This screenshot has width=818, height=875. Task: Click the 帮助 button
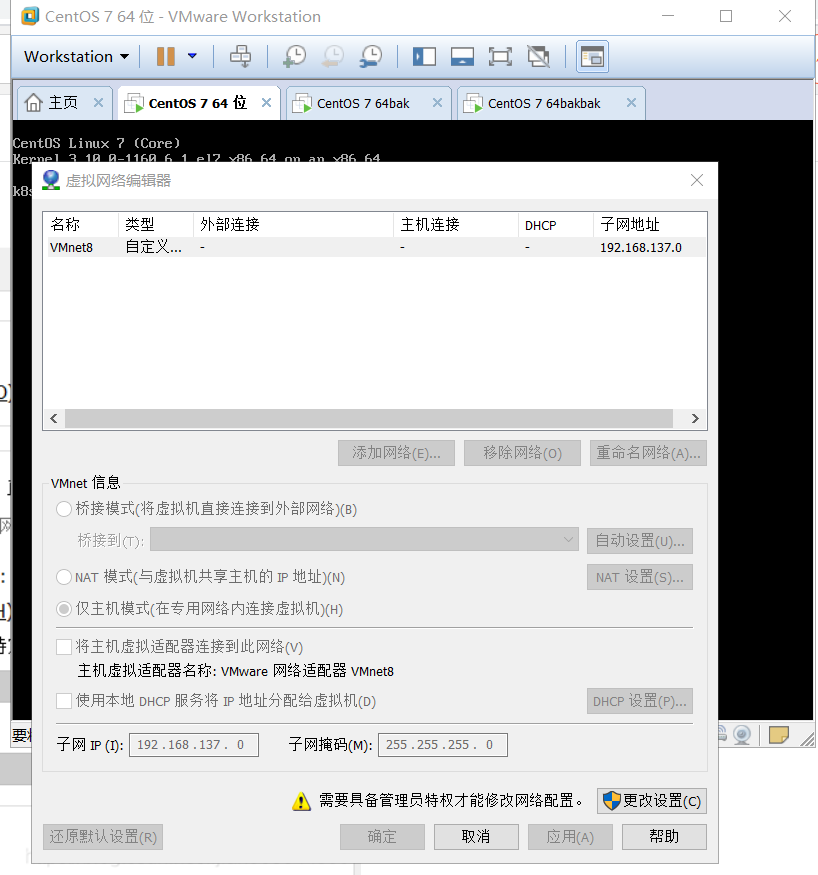click(664, 837)
